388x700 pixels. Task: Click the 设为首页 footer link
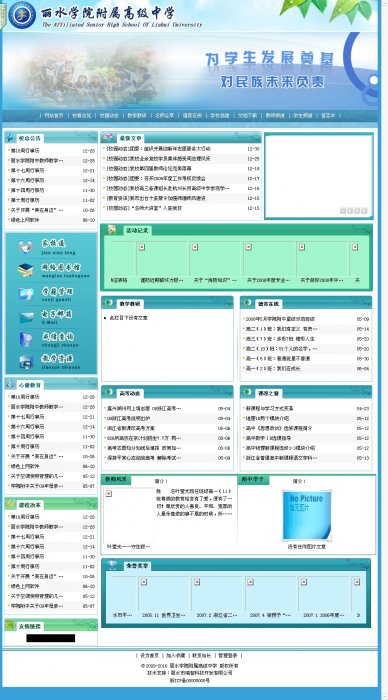click(150, 656)
